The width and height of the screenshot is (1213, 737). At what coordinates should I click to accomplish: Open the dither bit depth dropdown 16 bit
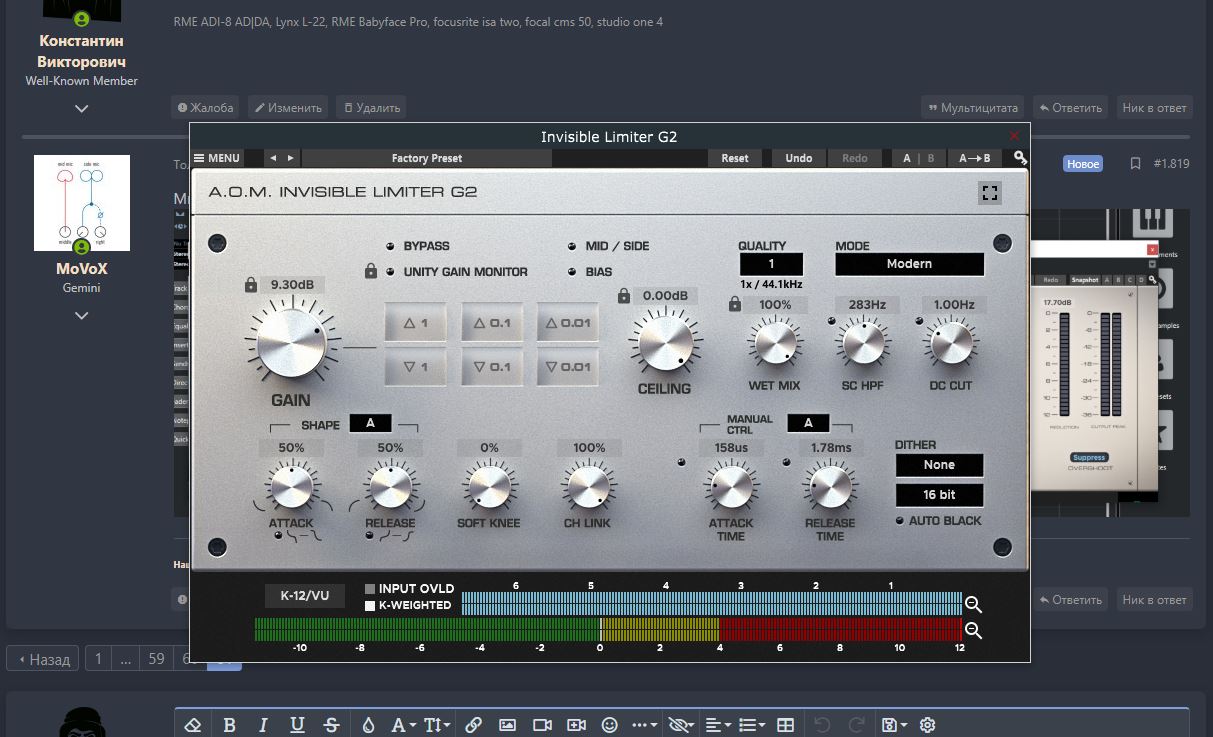click(940, 495)
